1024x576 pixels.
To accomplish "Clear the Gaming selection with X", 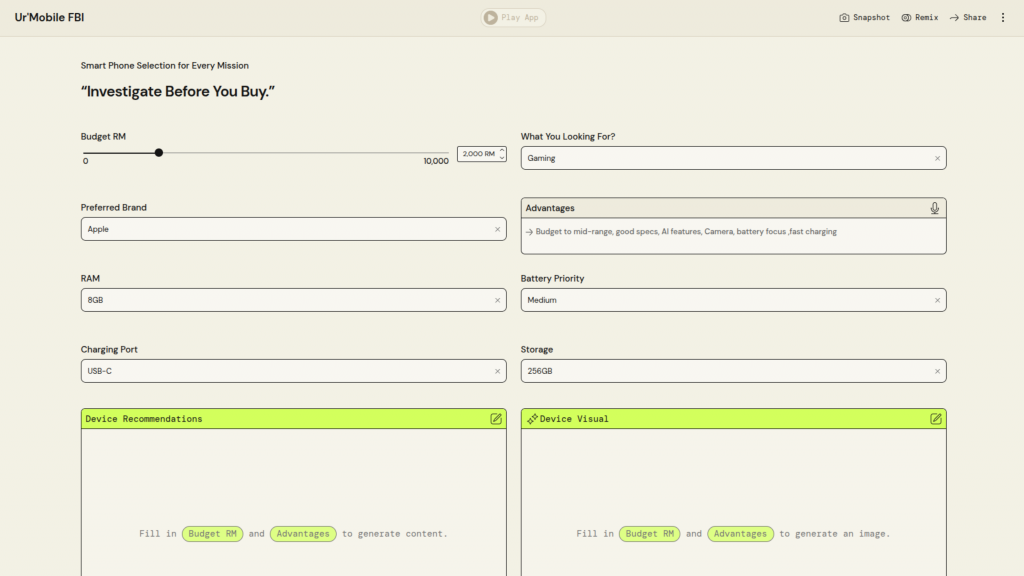I will 937,158.
